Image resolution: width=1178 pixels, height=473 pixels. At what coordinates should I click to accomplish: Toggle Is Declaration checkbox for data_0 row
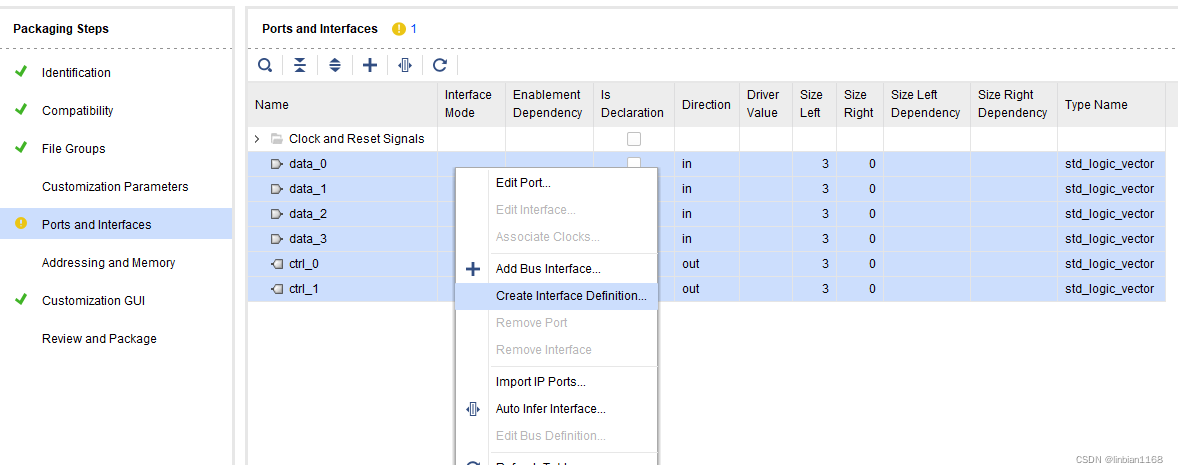pos(634,163)
